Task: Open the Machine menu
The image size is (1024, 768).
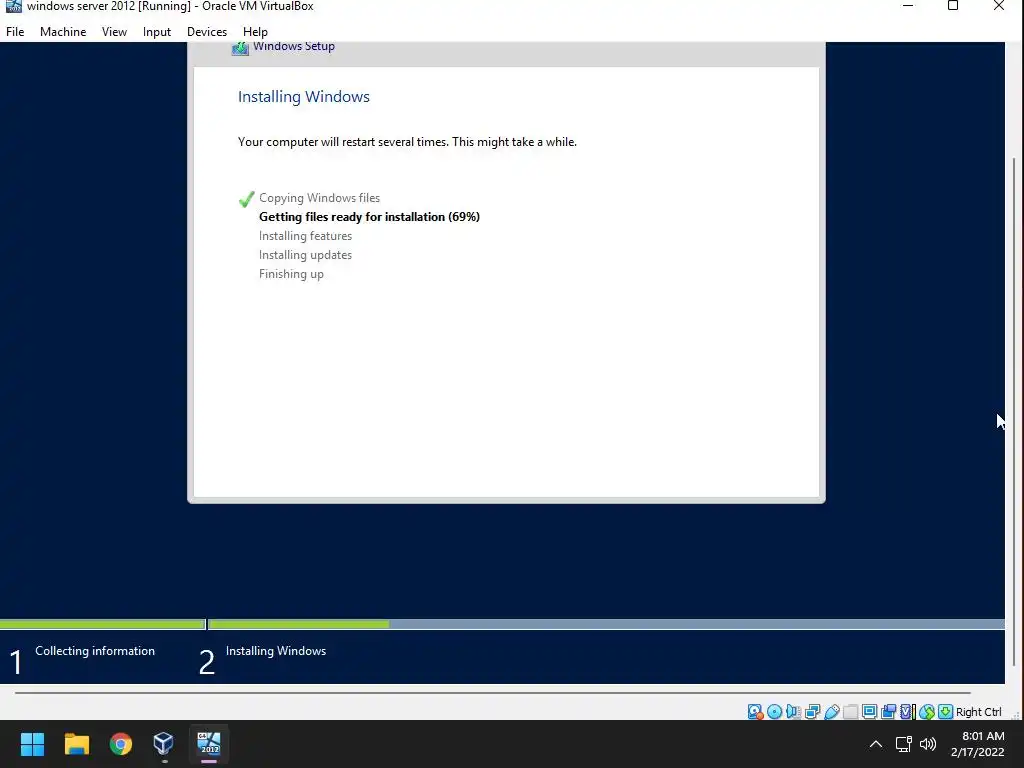Action: pyautogui.click(x=63, y=31)
